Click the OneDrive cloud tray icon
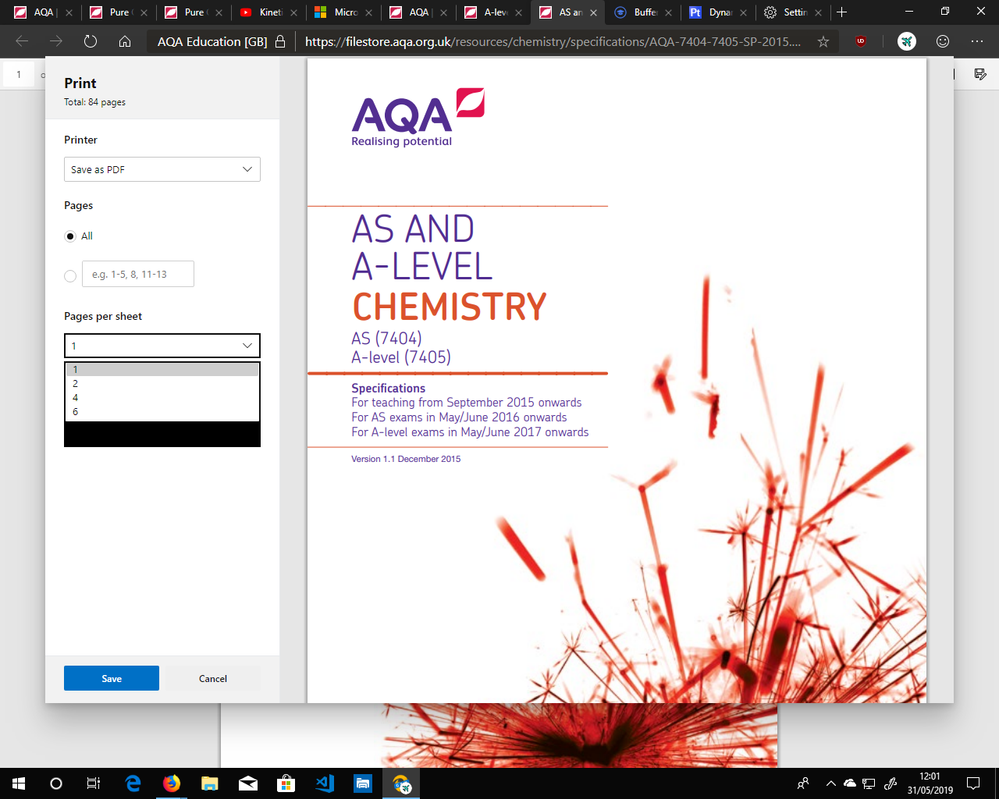The height and width of the screenshot is (799, 999). pyautogui.click(x=850, y=783)
